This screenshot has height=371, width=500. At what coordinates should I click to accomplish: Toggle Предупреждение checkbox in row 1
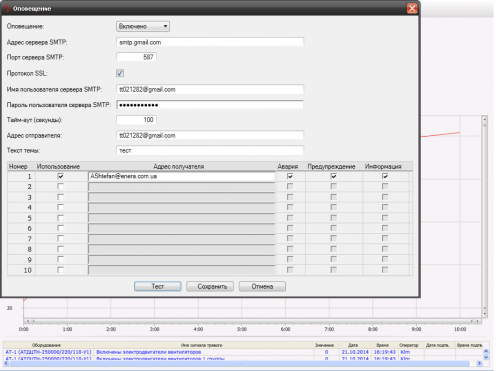[333, 176]
